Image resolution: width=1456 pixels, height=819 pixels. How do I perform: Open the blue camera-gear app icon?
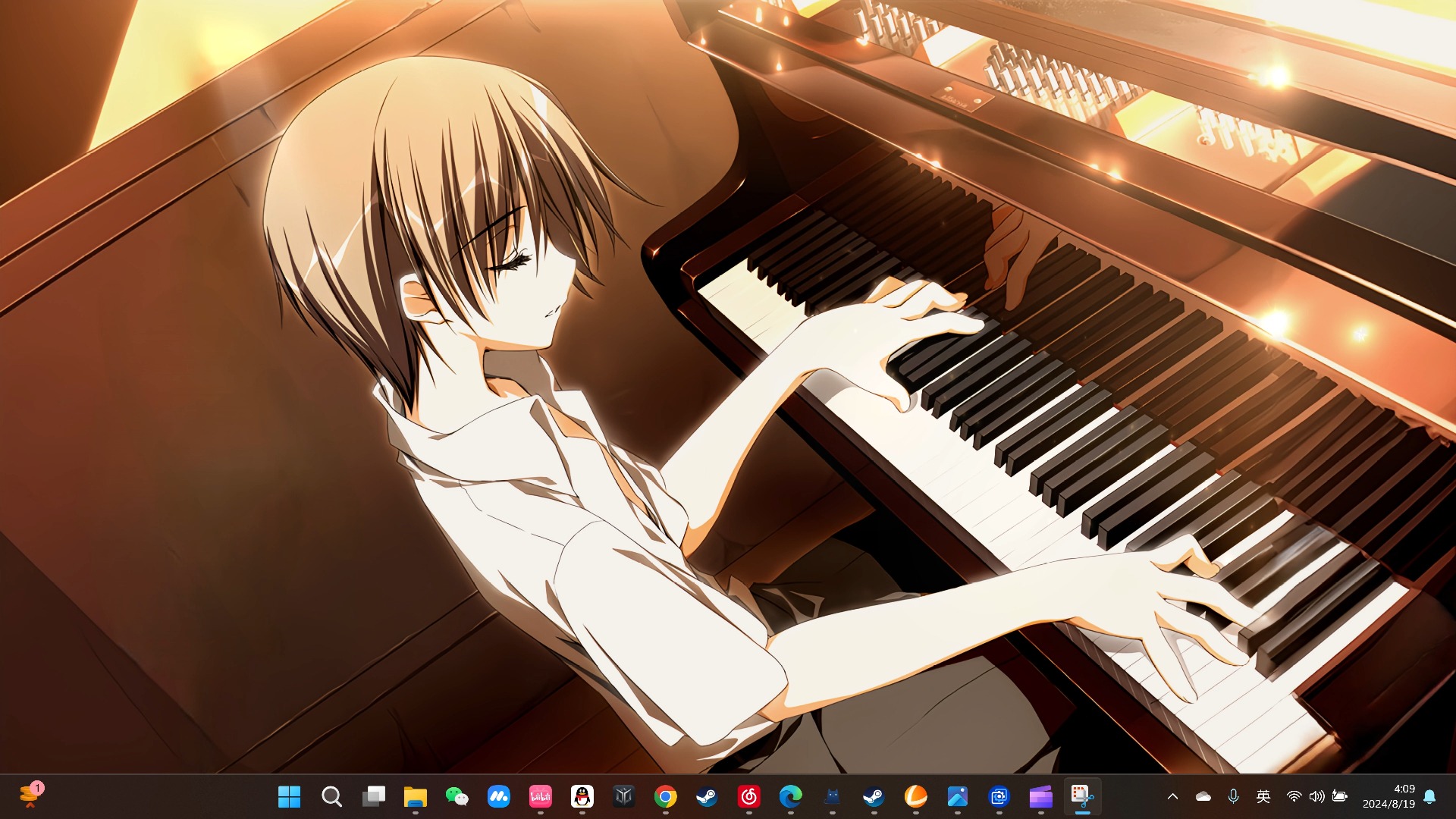coord(999,796)
